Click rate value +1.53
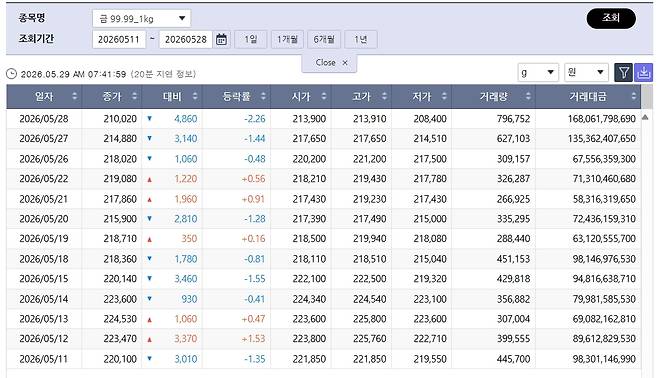658x378 pixels. [253, 339]
